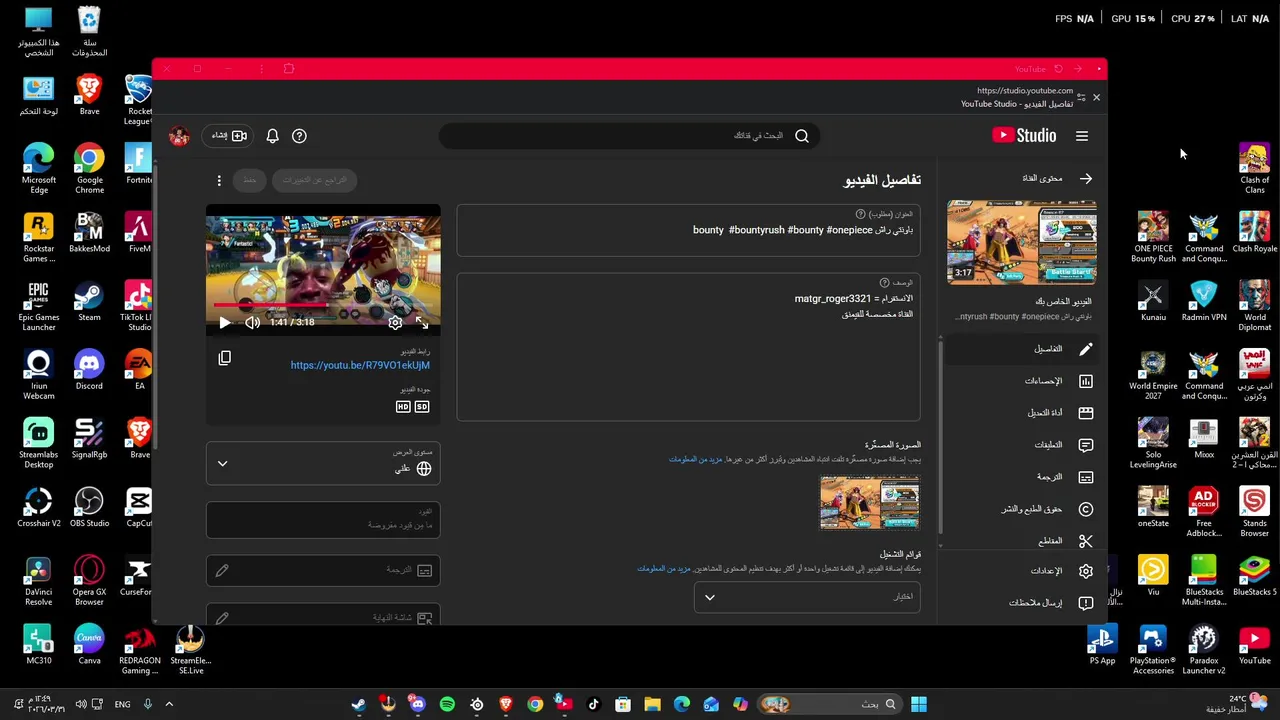Screen dimensions: 1280x720
Task: Open the restrictions info box
Action: point(323,520)
